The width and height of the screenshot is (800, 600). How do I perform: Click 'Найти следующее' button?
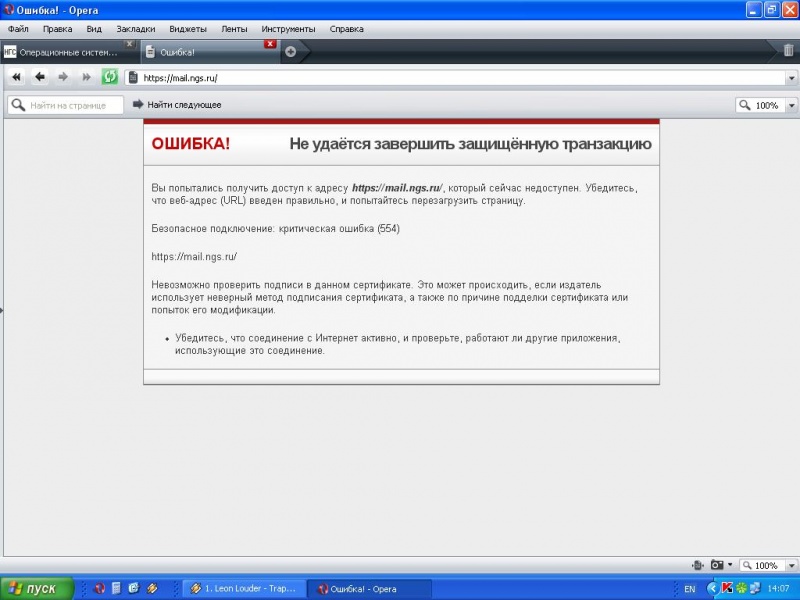point(177,105)
